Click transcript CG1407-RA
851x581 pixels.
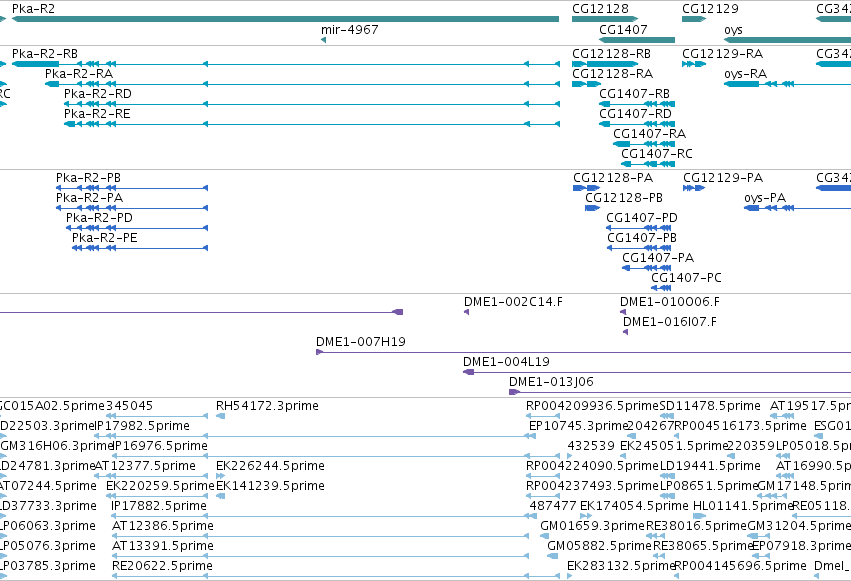(650, 134)
